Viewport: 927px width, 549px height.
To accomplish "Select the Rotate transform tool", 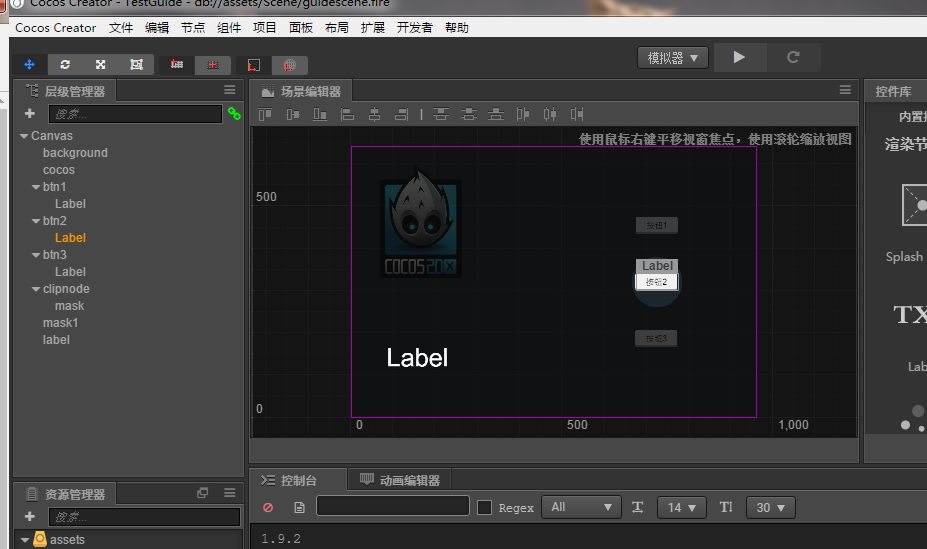I will click(x=65, y=64).
